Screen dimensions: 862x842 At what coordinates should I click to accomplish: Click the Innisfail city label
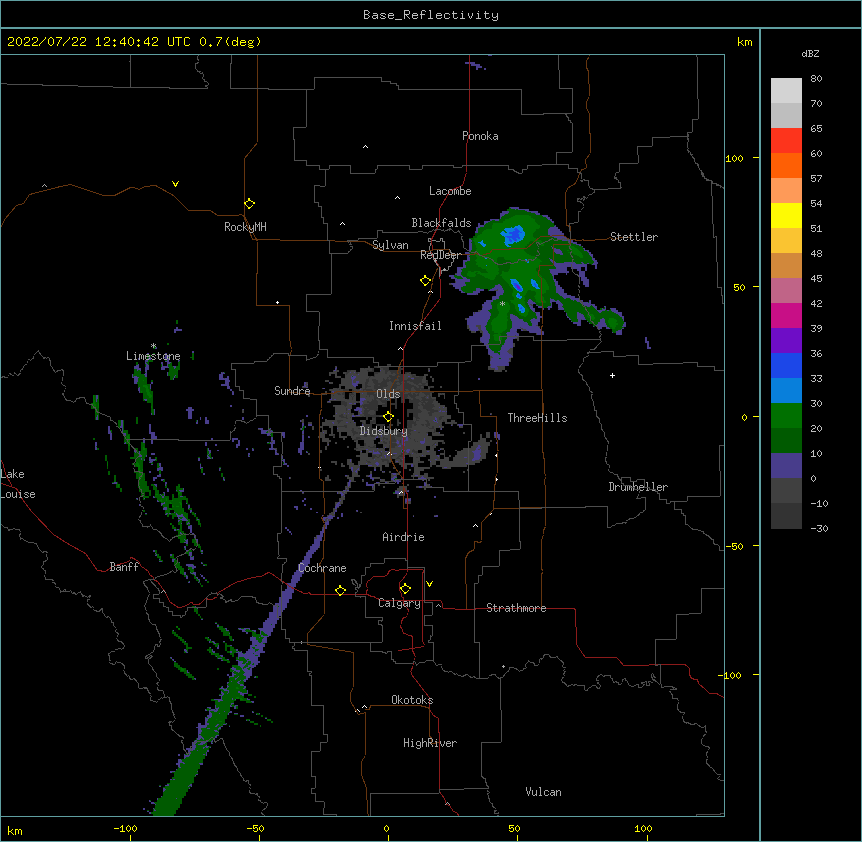[x=415, y=326]
